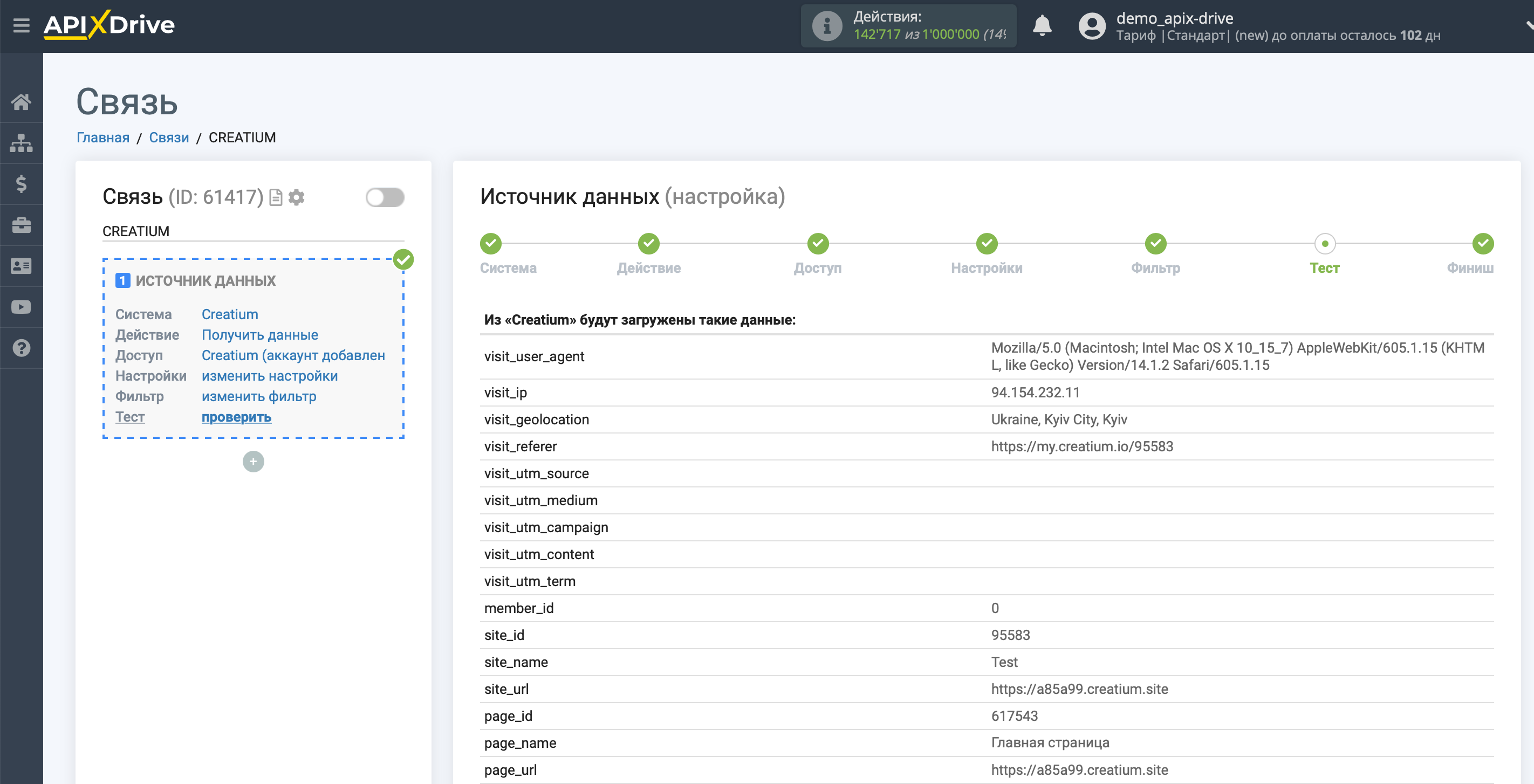The image size is (1534, 784).
Task: Click the проверить test link
Action: [x=236, y=417]
